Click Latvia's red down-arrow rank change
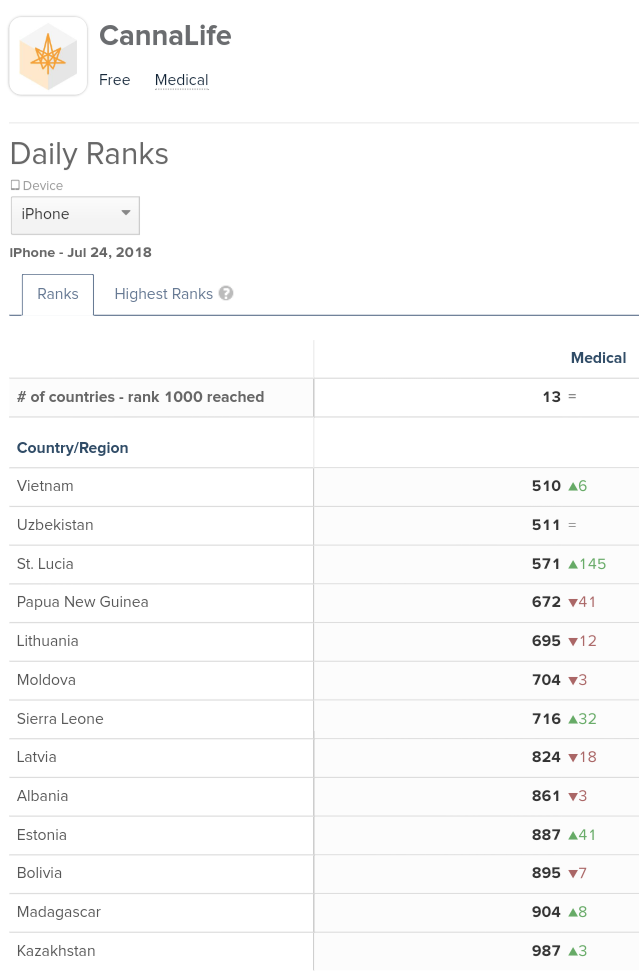The width and height of the screenshot is (639, 976). 573,758
